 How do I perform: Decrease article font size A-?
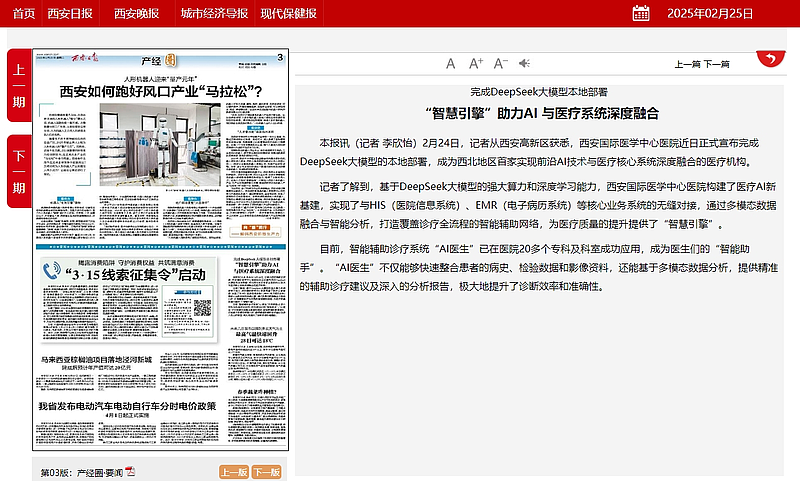click(x=501, y=63)
